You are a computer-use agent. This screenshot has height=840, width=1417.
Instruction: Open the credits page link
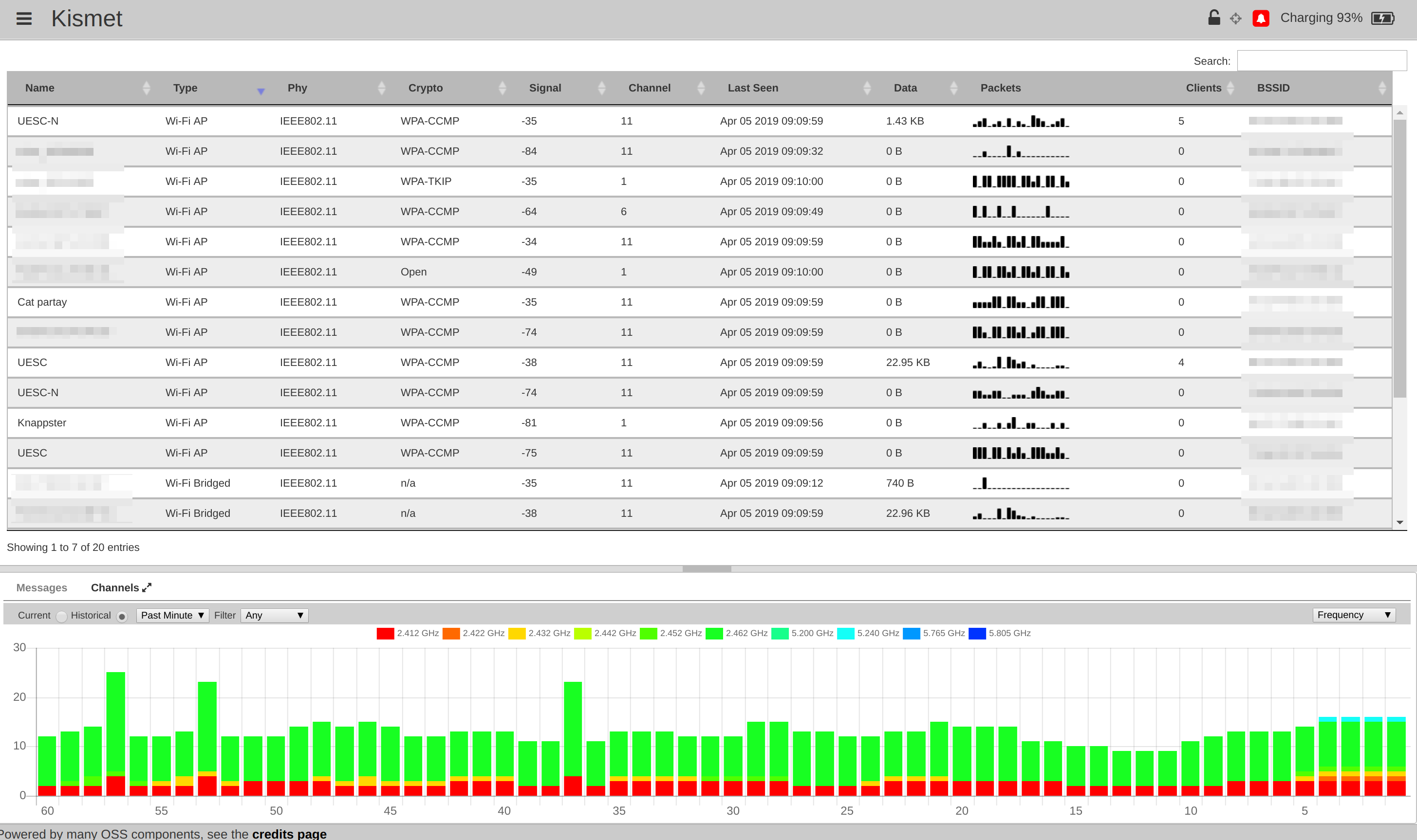click(x=289, y=833)
